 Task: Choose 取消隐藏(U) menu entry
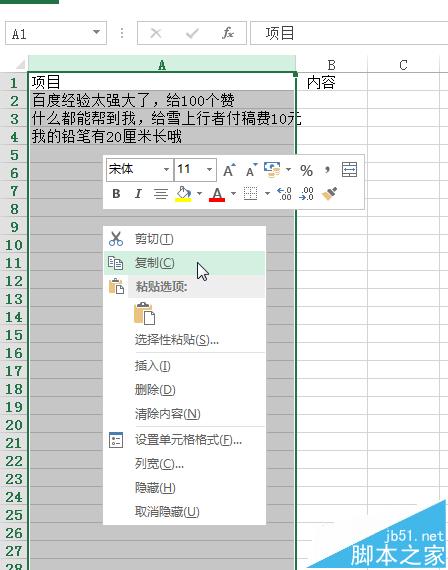point(185,512)
